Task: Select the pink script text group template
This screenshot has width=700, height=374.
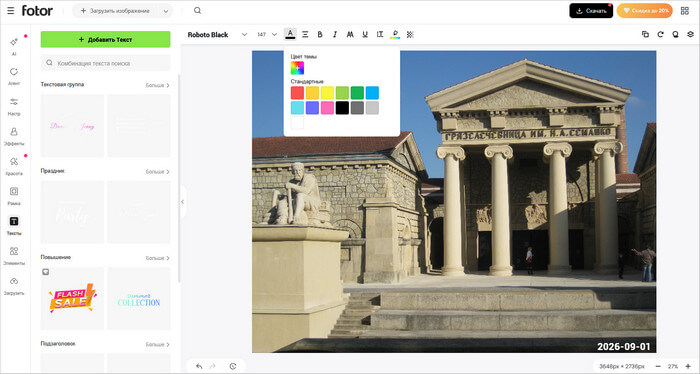Action: [x=72, y=126]
